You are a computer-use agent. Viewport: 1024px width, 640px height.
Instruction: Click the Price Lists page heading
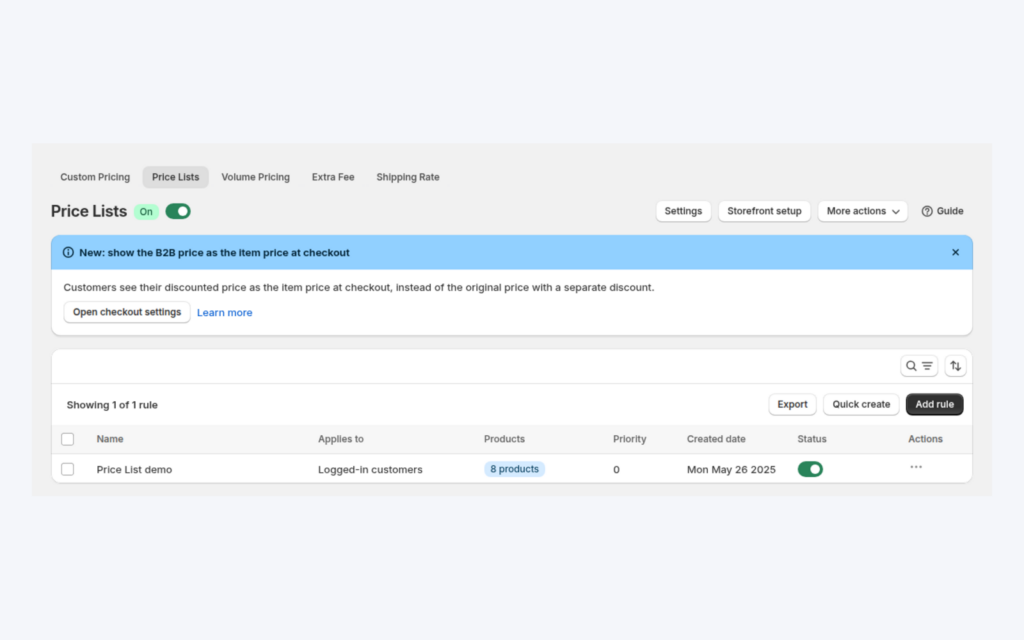coord(89,212)
